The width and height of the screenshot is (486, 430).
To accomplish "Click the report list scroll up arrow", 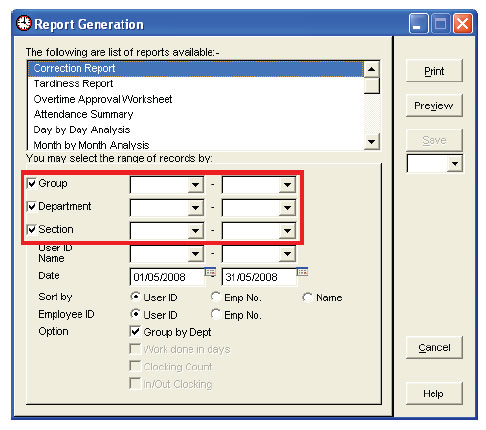I will click(x=371, y=69).
